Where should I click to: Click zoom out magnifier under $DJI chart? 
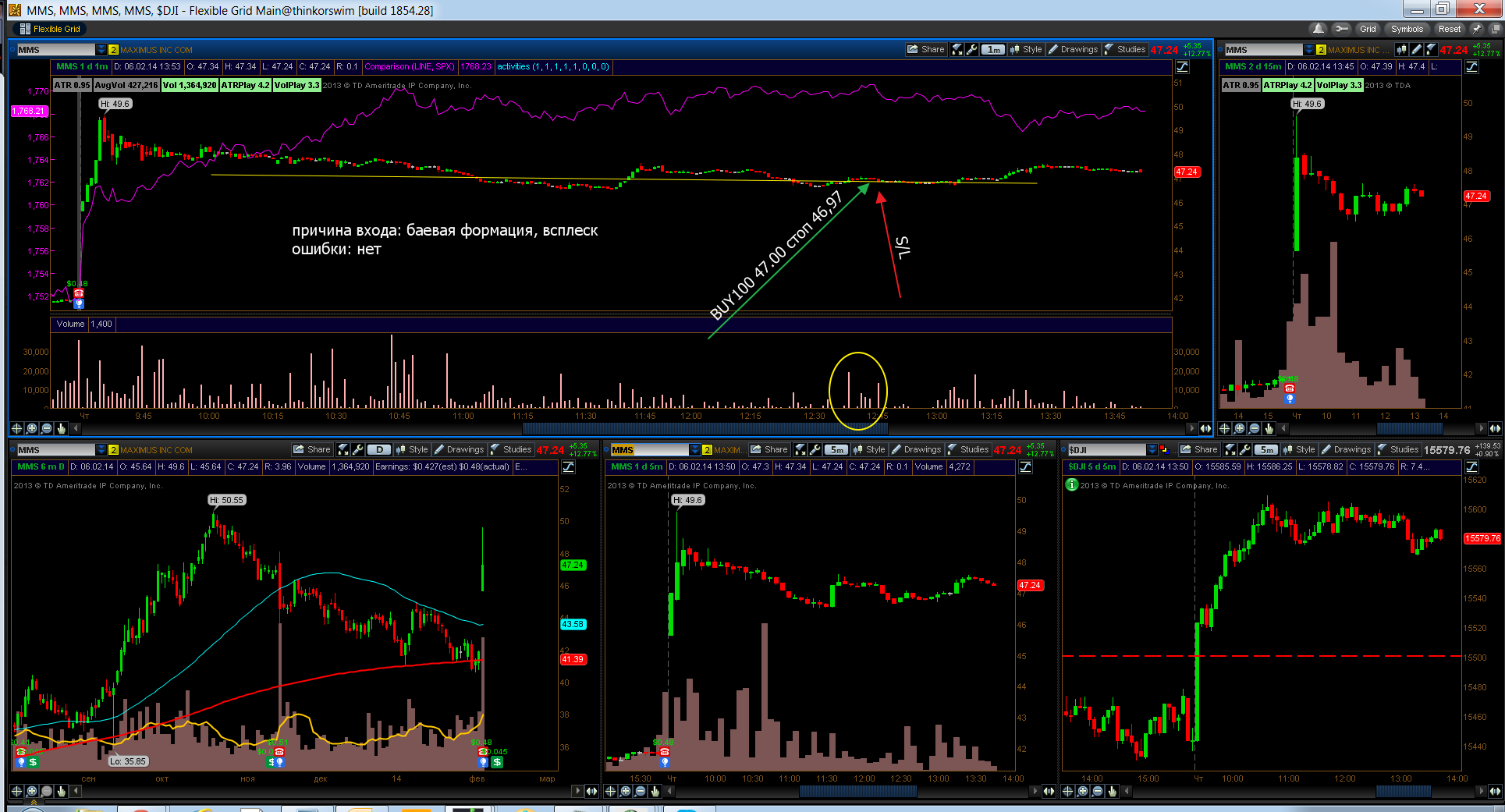tap(1098, 791)
